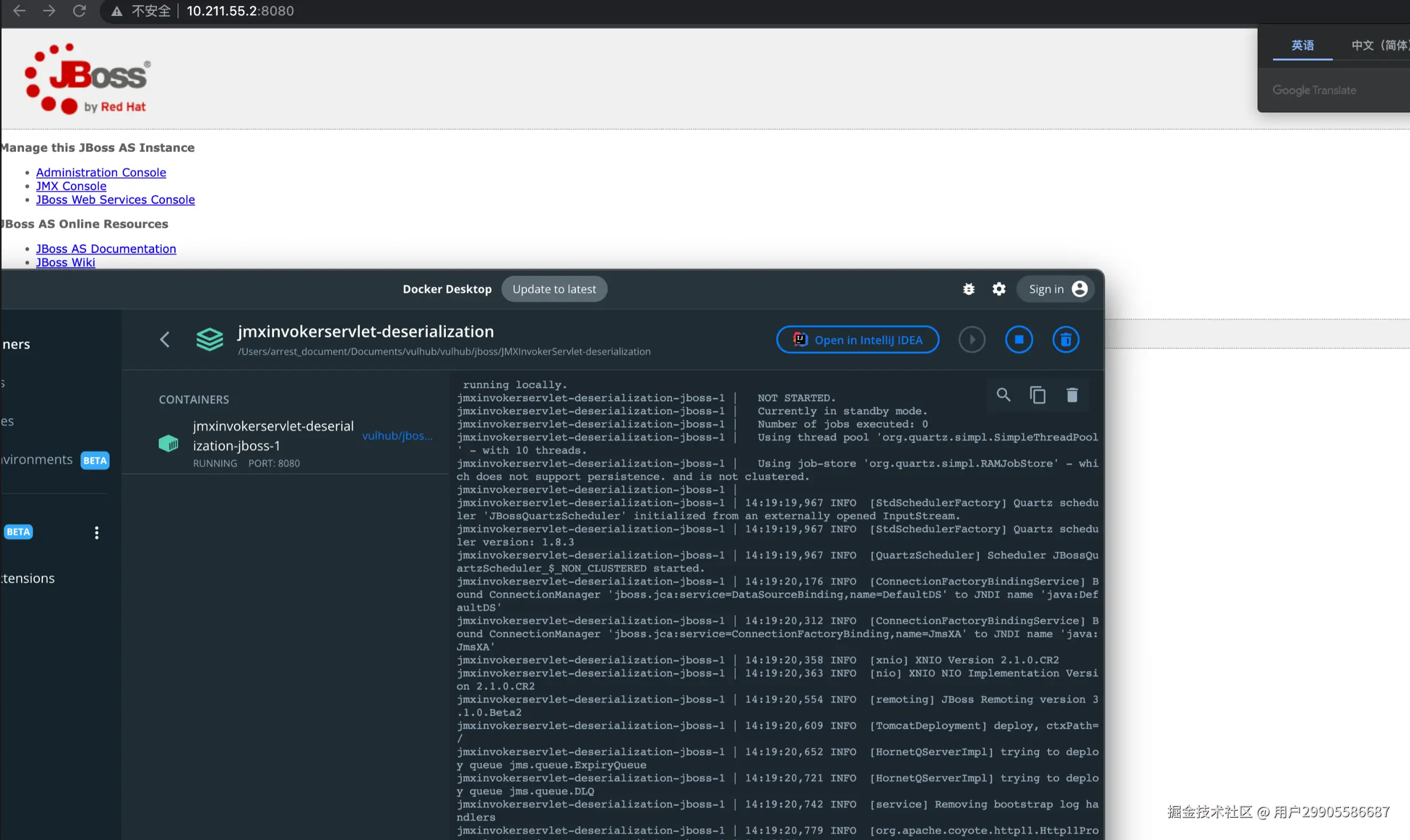1410x840 pixels.
Task: Click the Environments BETA badge
Action: point(95,461)
